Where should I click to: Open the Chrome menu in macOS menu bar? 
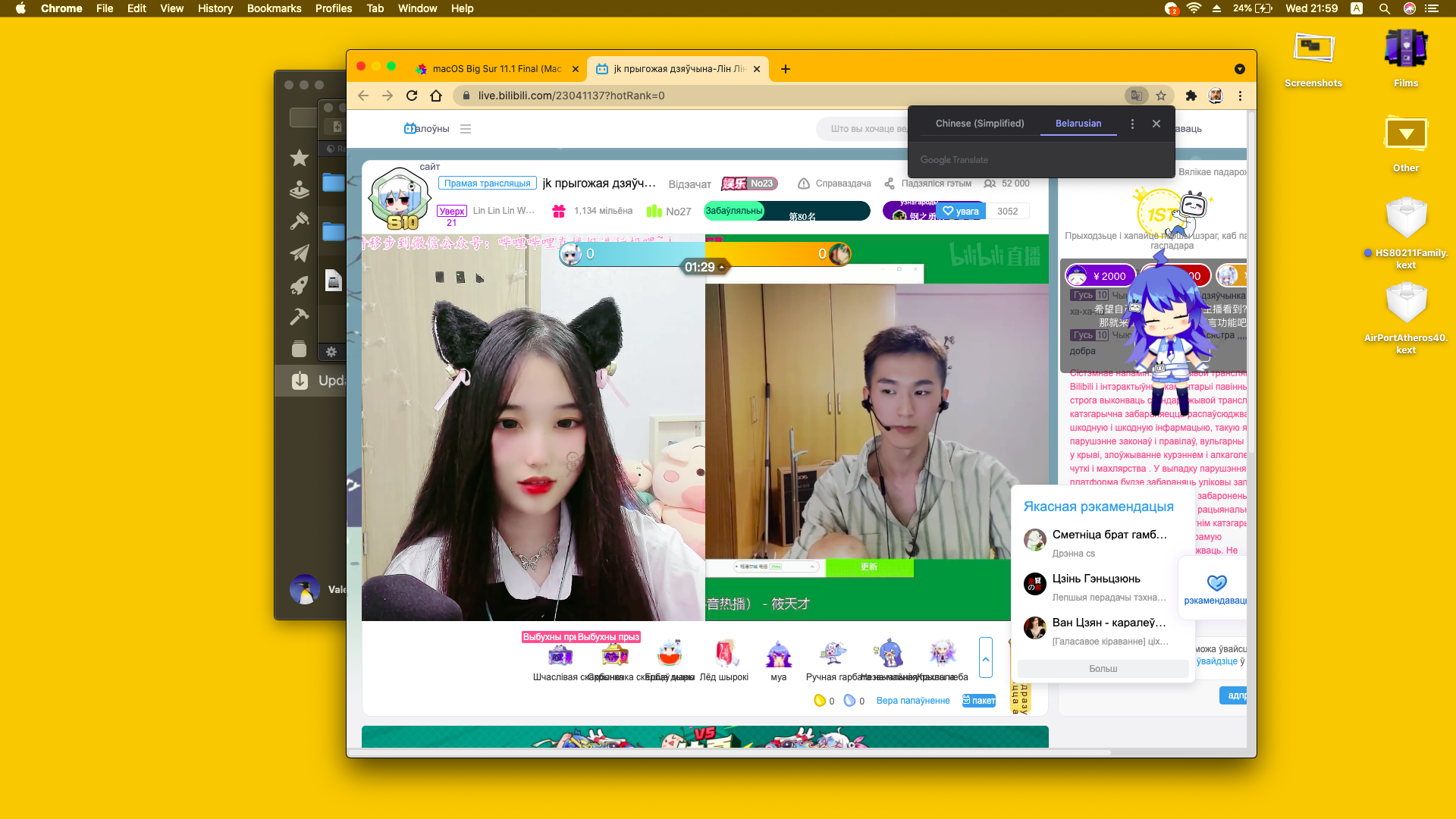tap(61, 8)
